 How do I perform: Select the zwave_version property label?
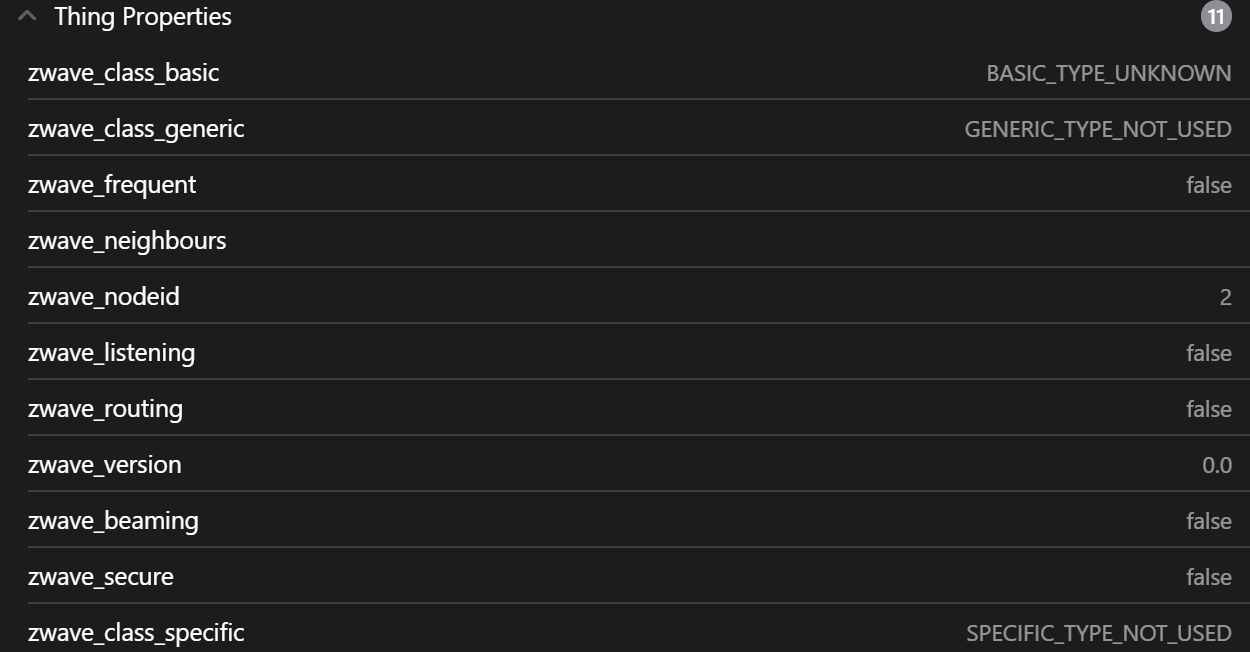pos(105,465)
